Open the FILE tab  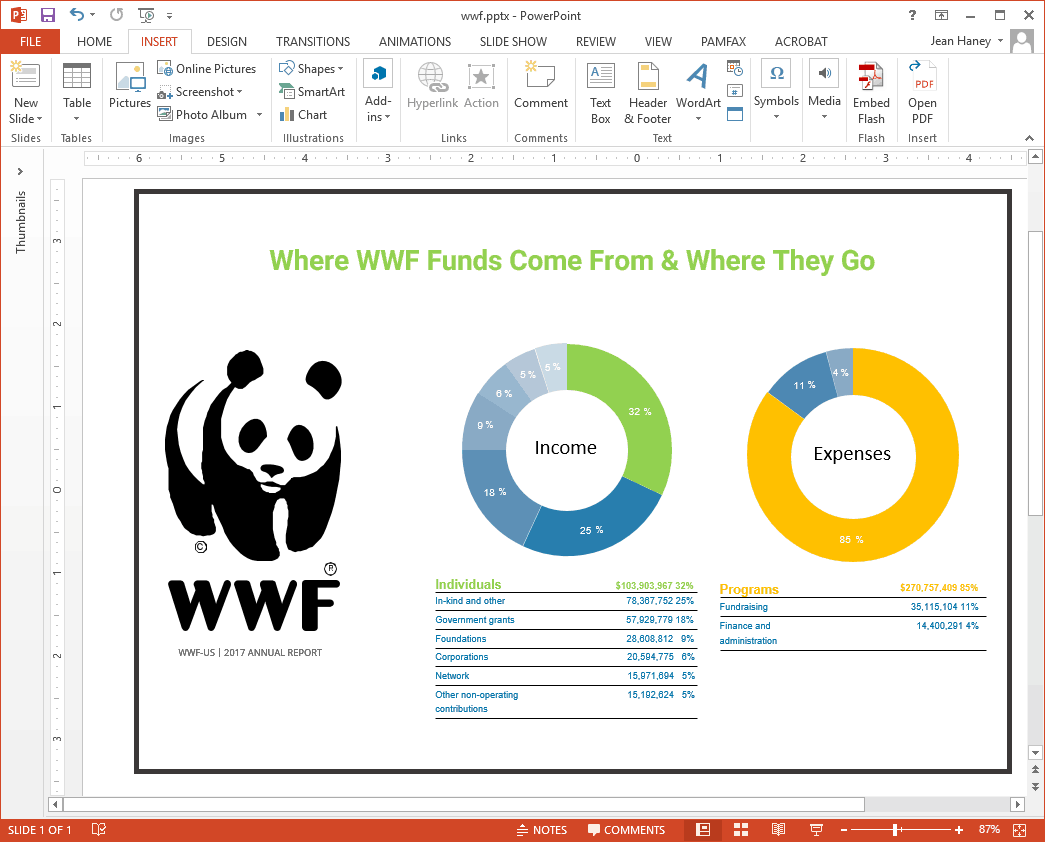30,41
